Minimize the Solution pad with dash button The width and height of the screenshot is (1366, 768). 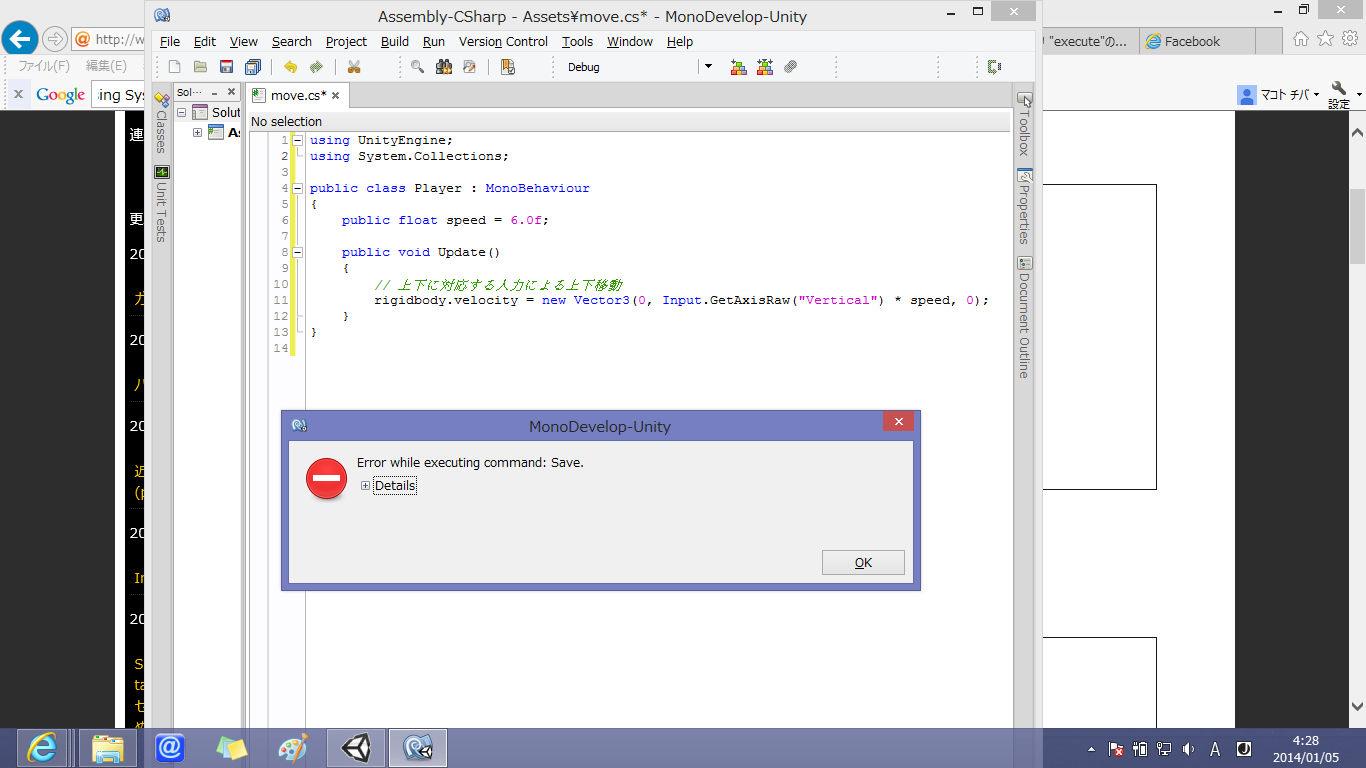[214, 92]
